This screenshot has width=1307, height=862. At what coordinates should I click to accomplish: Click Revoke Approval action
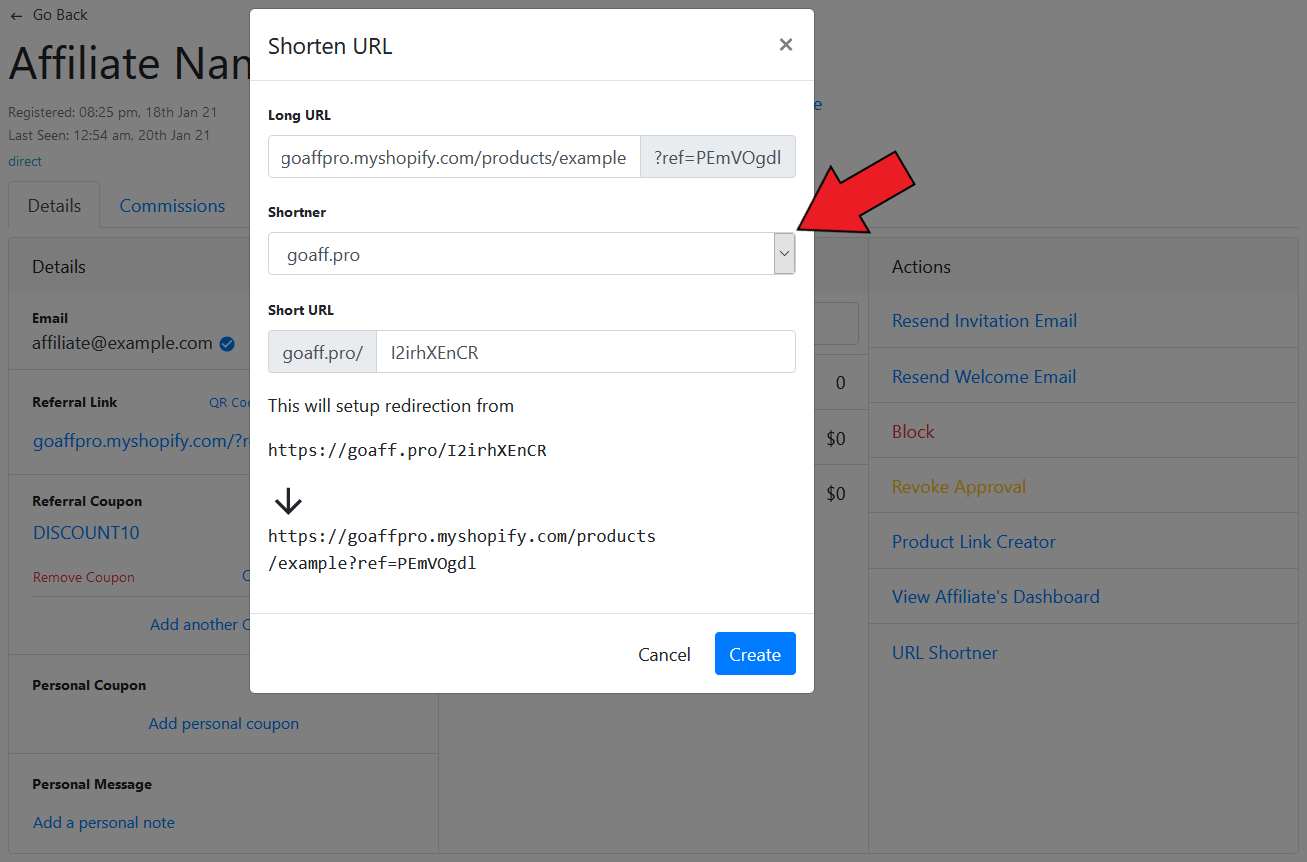tap(959, 487)
